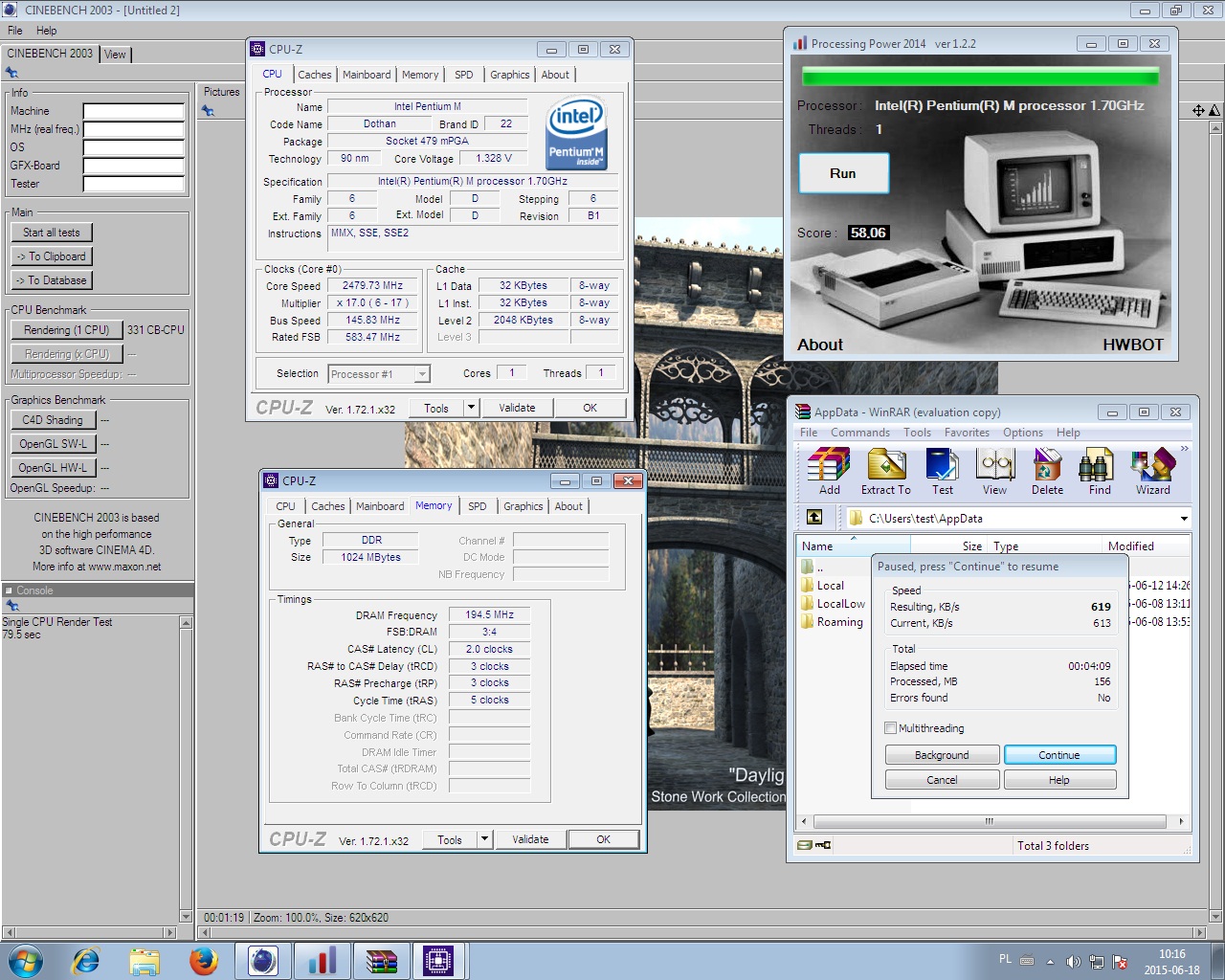Click the Tester input field
1225x980 pixels.
pos(133,184)
